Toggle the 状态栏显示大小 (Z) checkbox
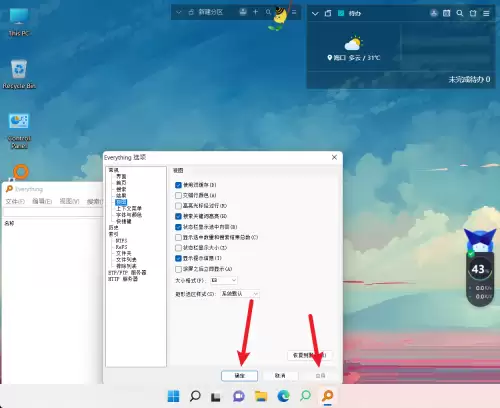Screen dimensions: 500x408 [x=178, y=248]
